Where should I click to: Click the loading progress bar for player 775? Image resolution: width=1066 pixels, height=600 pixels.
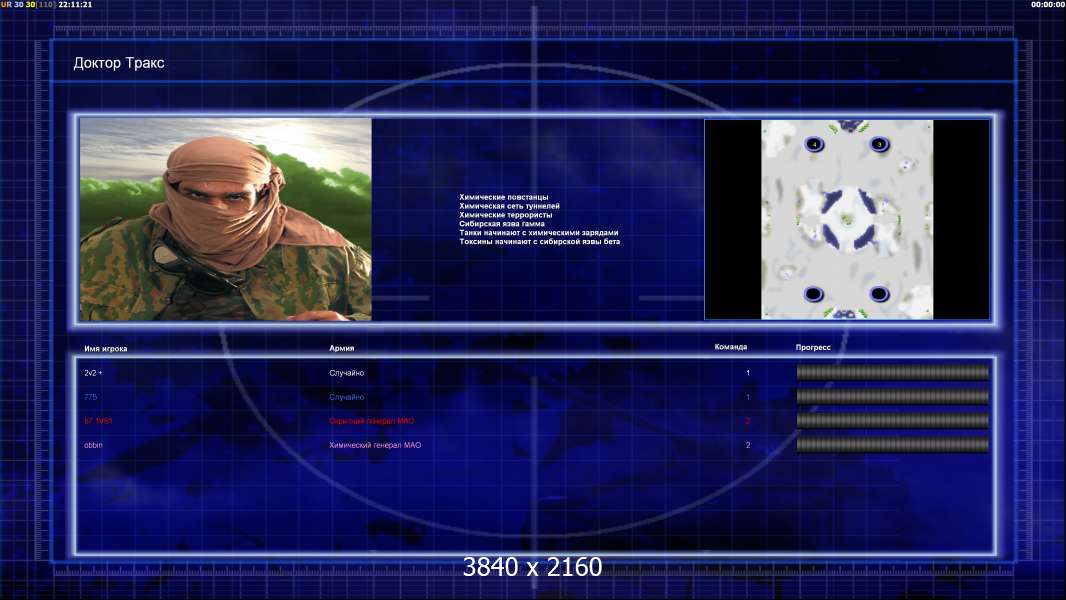[x=893, y=397]
